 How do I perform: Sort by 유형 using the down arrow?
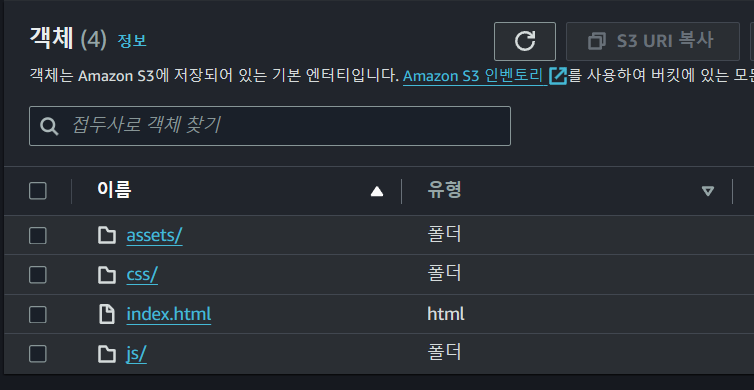pos(708,191)
